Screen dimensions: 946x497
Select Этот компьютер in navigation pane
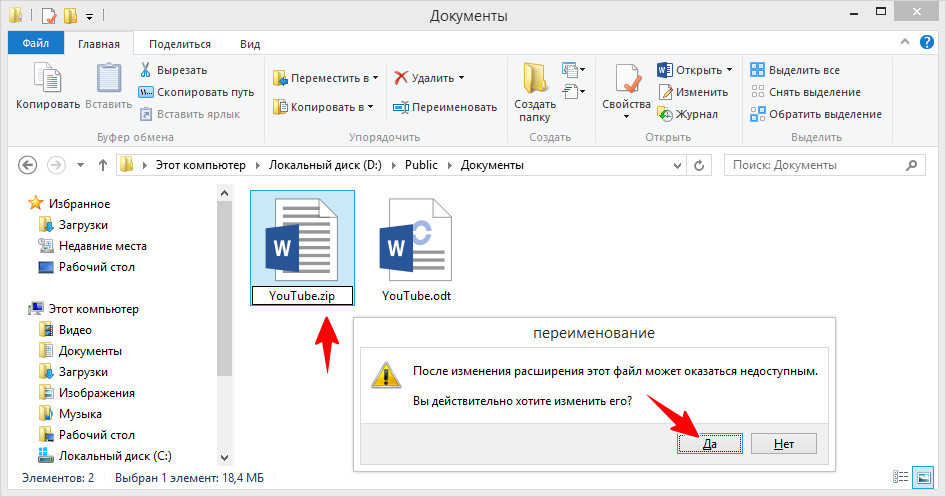(83, 309)
